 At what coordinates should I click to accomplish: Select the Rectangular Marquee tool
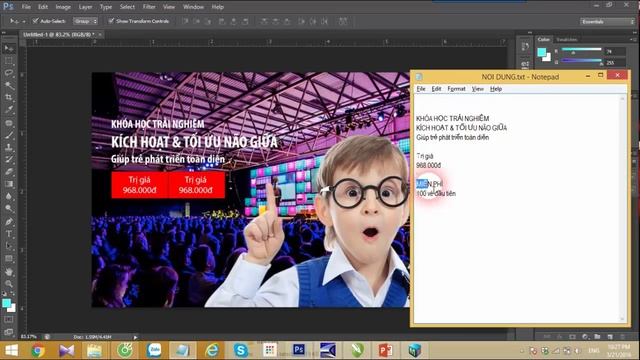tap(9, 61)
